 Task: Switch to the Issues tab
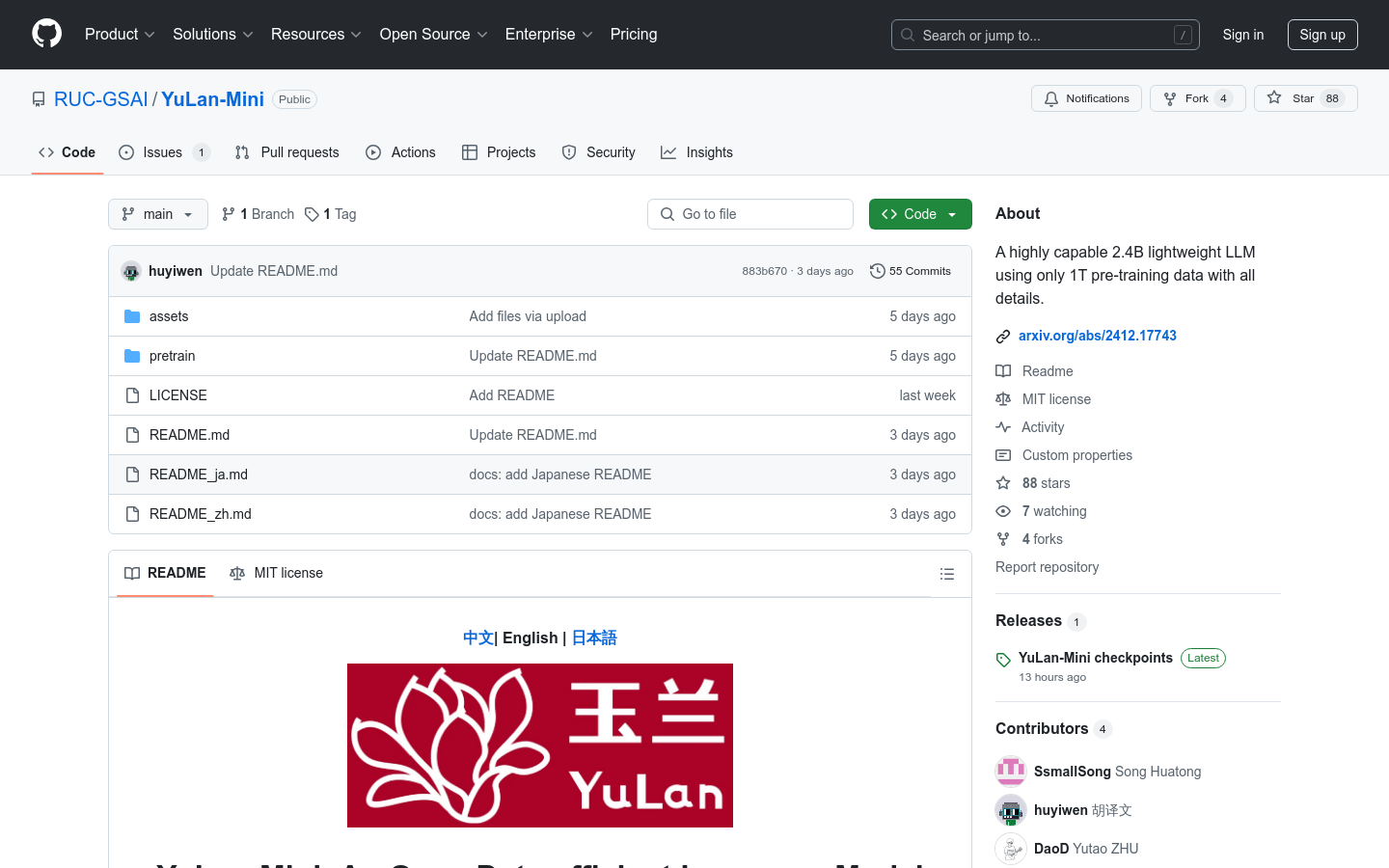coord(164,152)
